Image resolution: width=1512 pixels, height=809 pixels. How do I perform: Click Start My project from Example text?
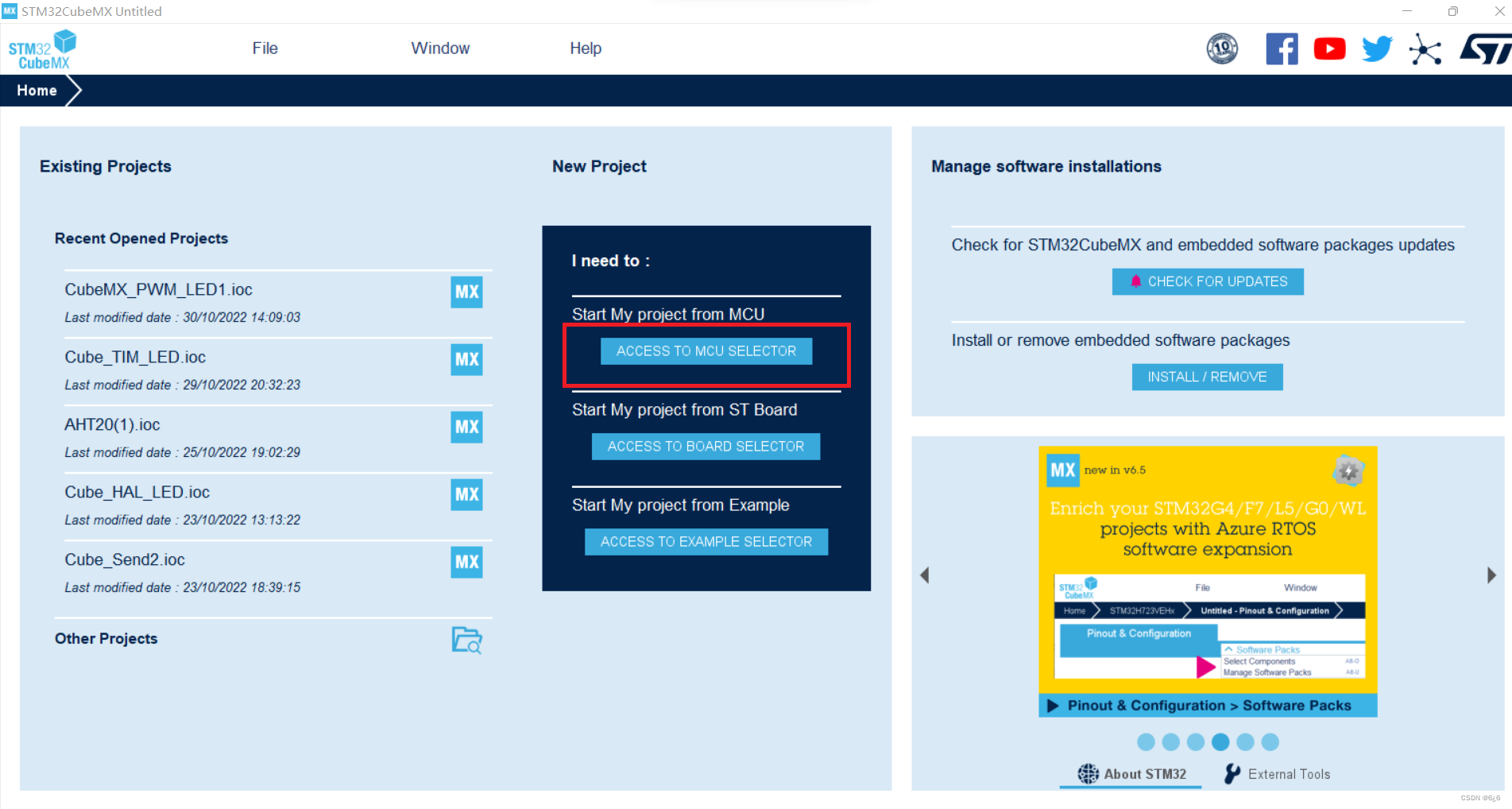(681, 505)
